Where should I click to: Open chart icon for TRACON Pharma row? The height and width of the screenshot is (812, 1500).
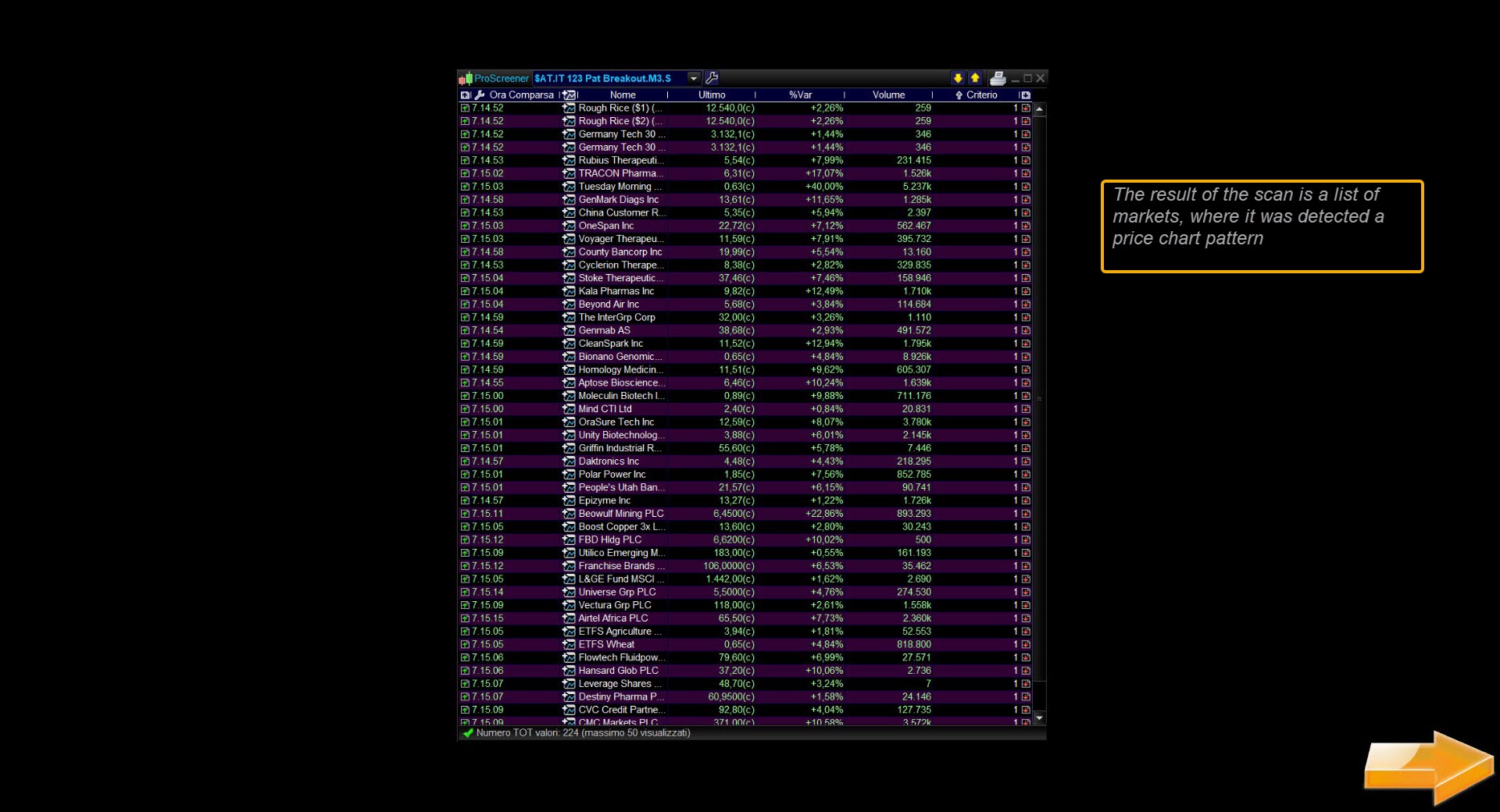569,174
